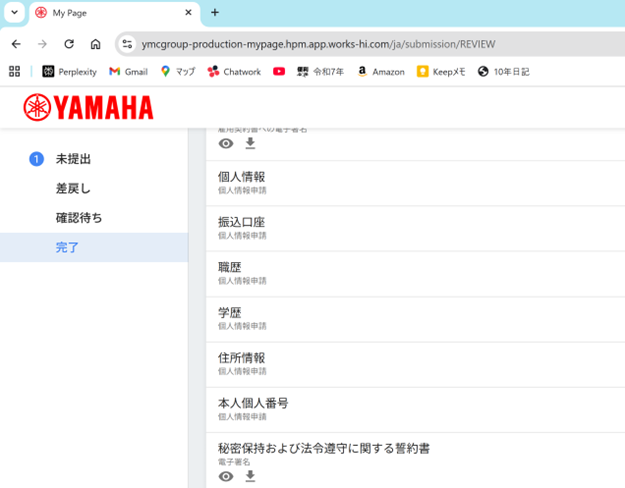Click the browser back arrow
625x488 pixels.
point(16,44)
